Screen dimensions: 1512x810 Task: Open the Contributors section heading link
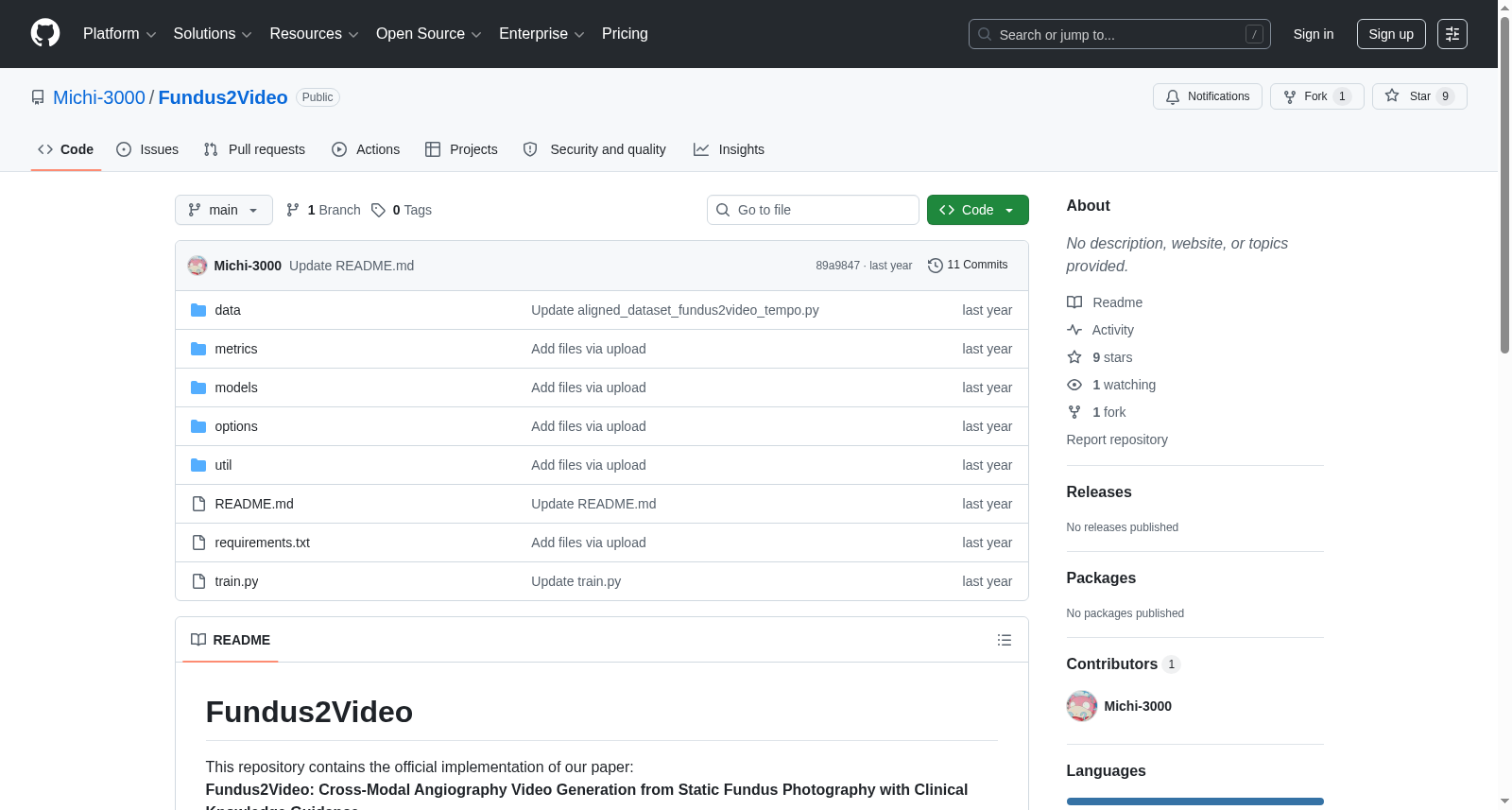(1124, 664)
